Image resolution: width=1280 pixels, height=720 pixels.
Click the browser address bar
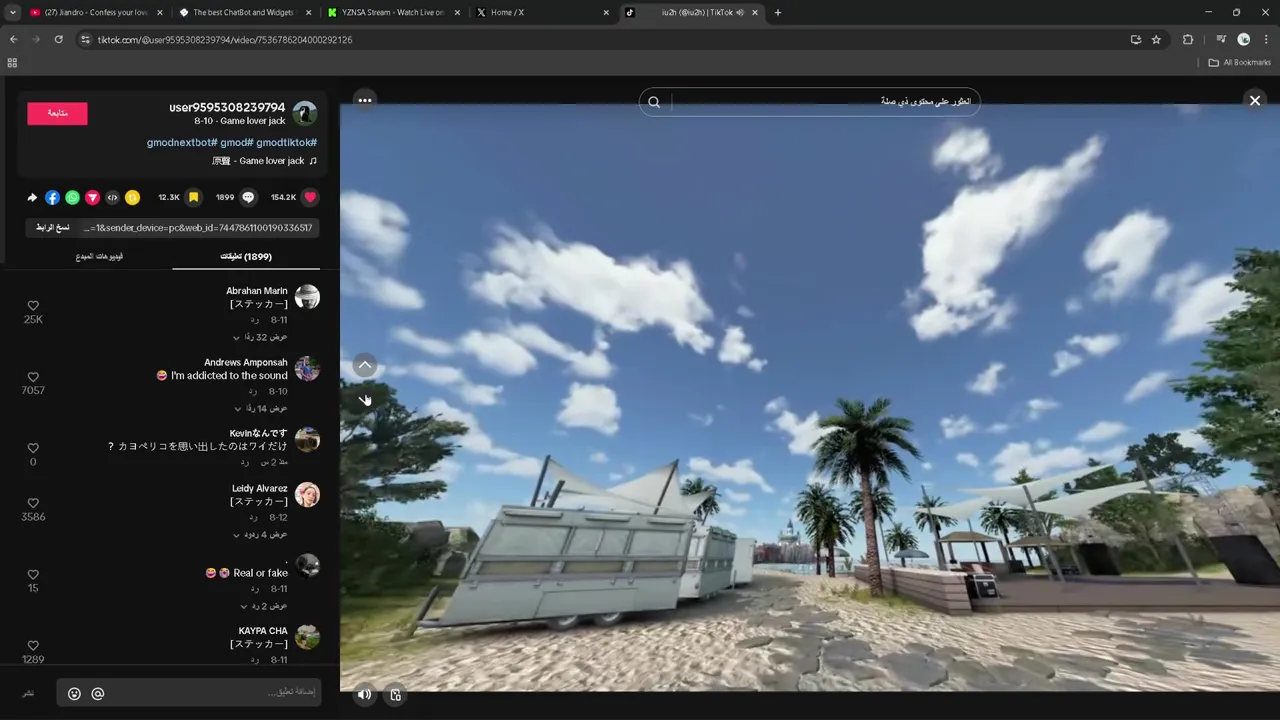pyautogui.click(x=600, y=39)
